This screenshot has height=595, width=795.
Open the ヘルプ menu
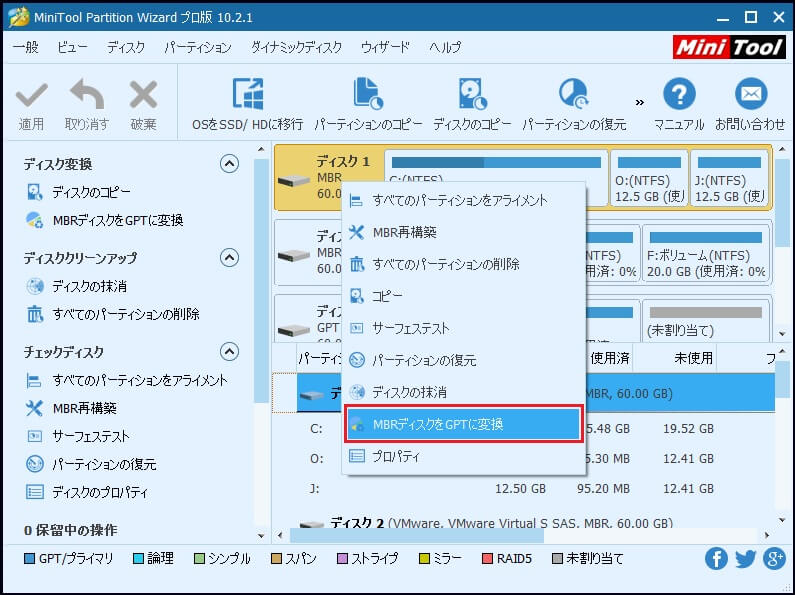click(445, 47)
